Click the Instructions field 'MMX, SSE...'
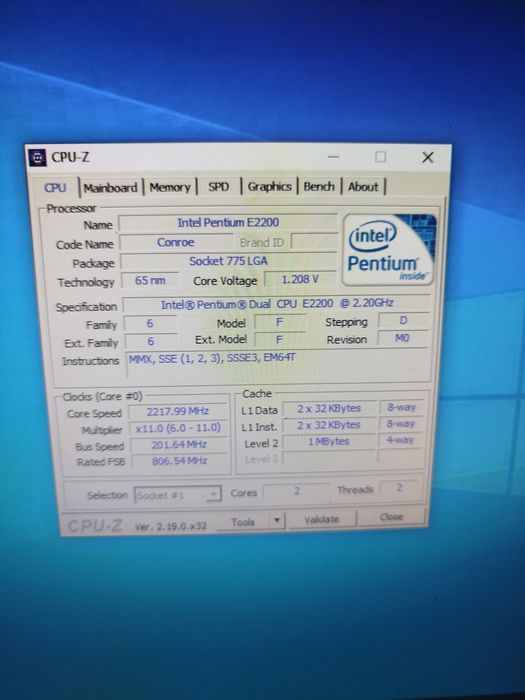This screenshot has height=700, width=525. tap(279, 364)
